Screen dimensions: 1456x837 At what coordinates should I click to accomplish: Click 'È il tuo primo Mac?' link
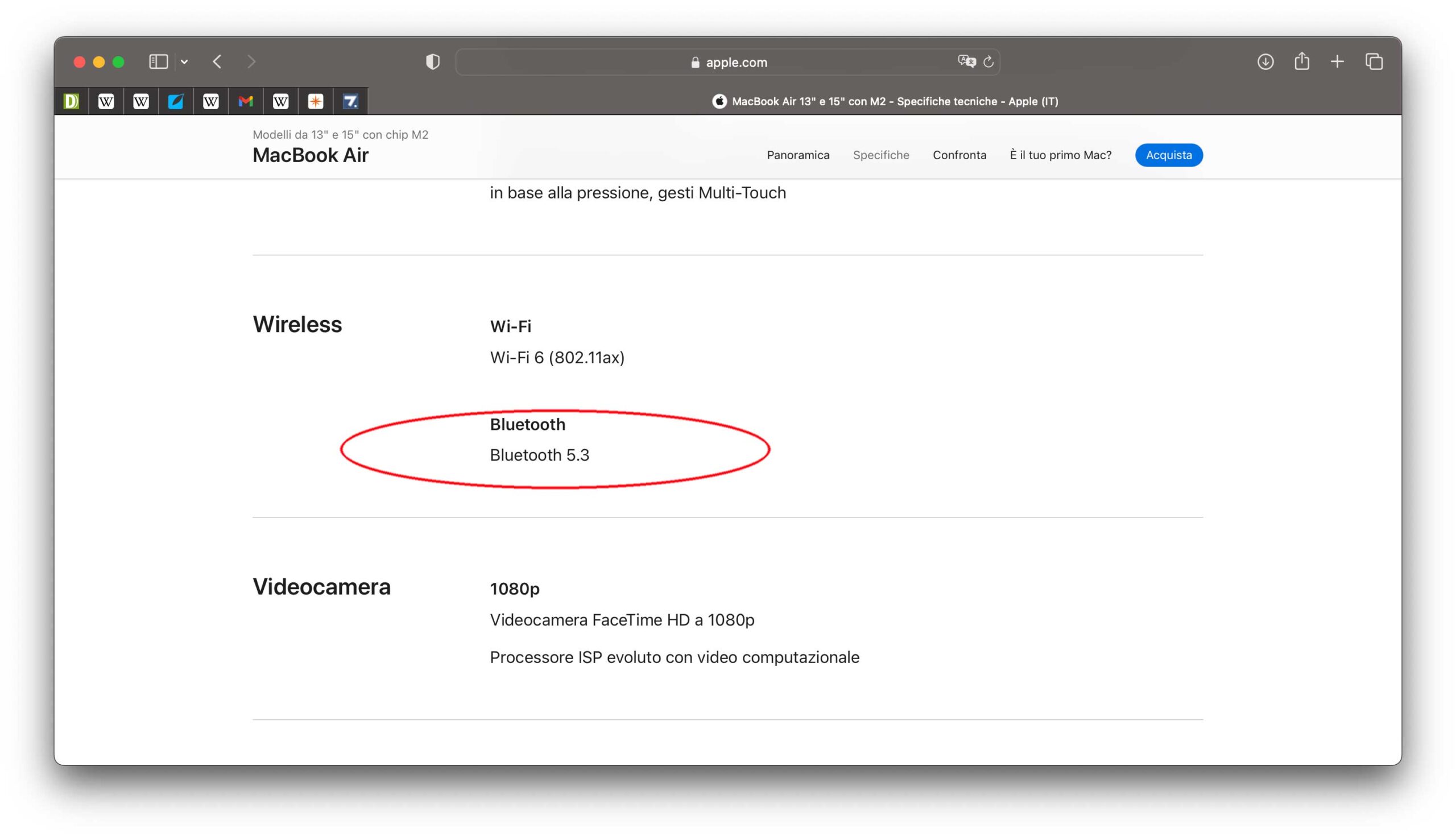point(1061,155)
